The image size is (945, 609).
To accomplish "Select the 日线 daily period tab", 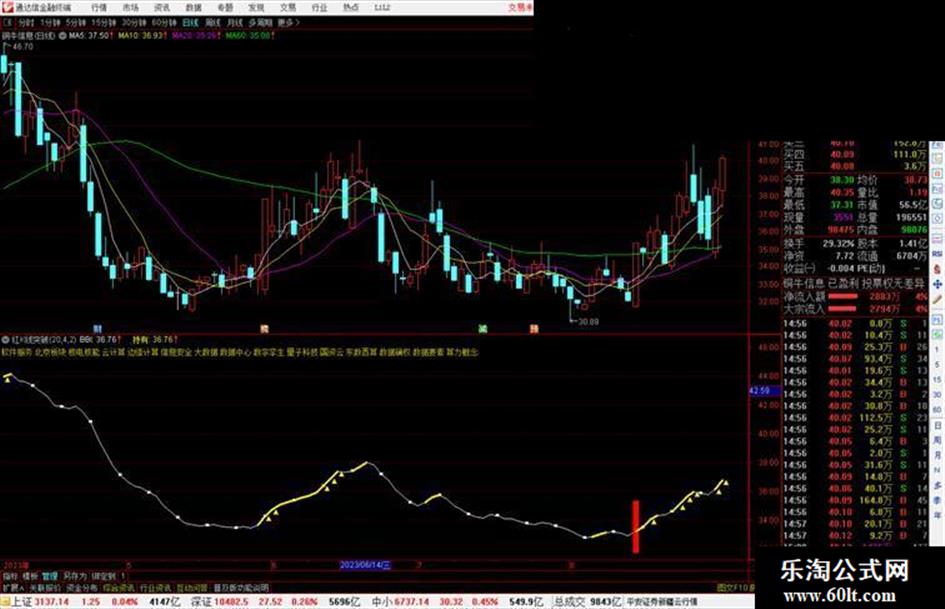I will click(190, 22).
